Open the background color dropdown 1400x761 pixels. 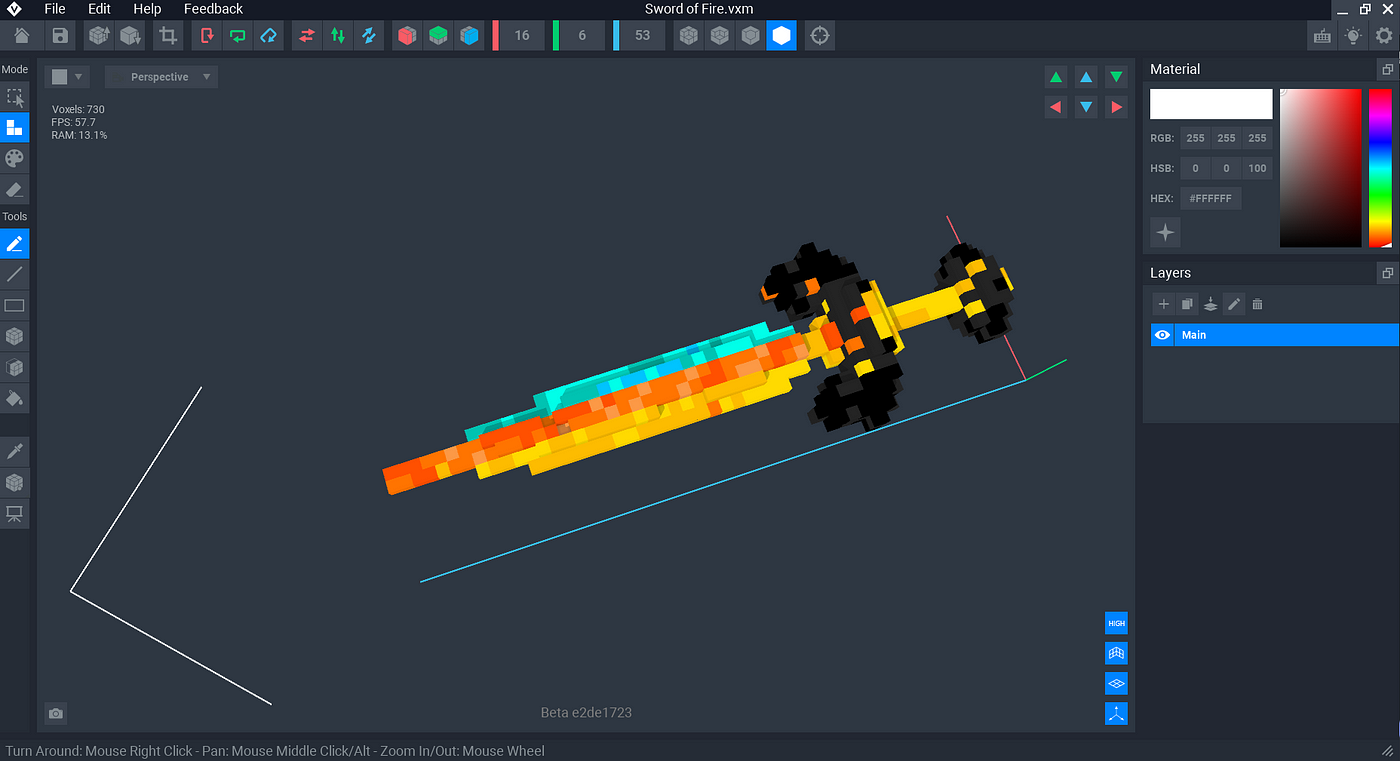pyautogui.click(x=68, y=77)
